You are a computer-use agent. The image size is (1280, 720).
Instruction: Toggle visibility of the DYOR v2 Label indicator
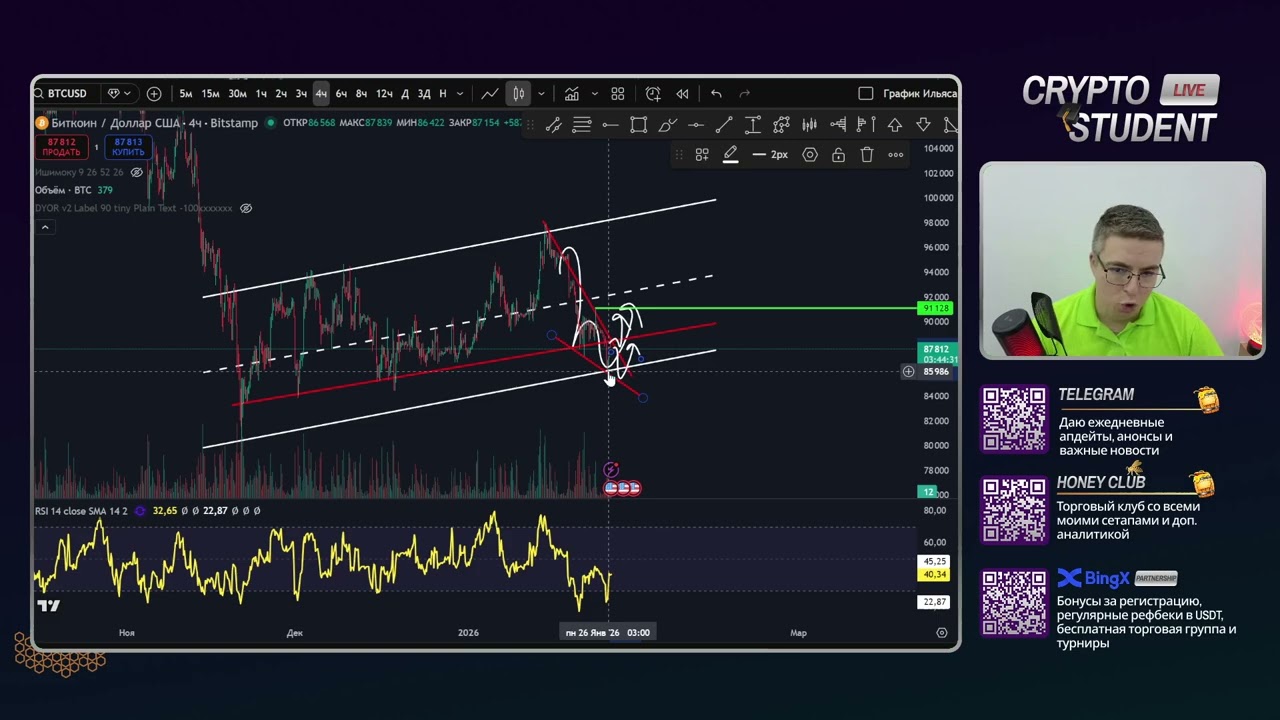246,208
